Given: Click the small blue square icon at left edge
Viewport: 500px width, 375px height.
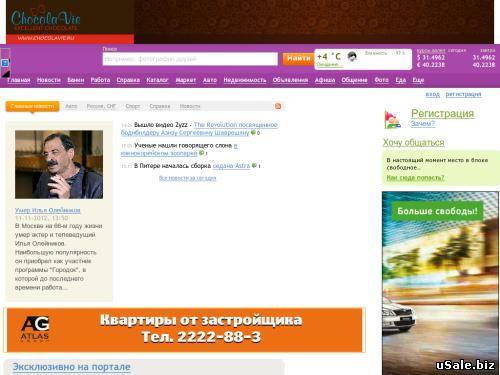Looking at the screenshot, I should coord(5,63).
